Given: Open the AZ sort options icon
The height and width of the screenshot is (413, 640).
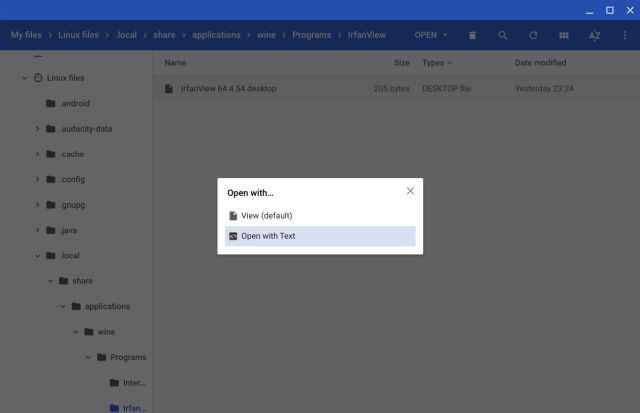Looking at the screenshot, I should pos(594,35).
